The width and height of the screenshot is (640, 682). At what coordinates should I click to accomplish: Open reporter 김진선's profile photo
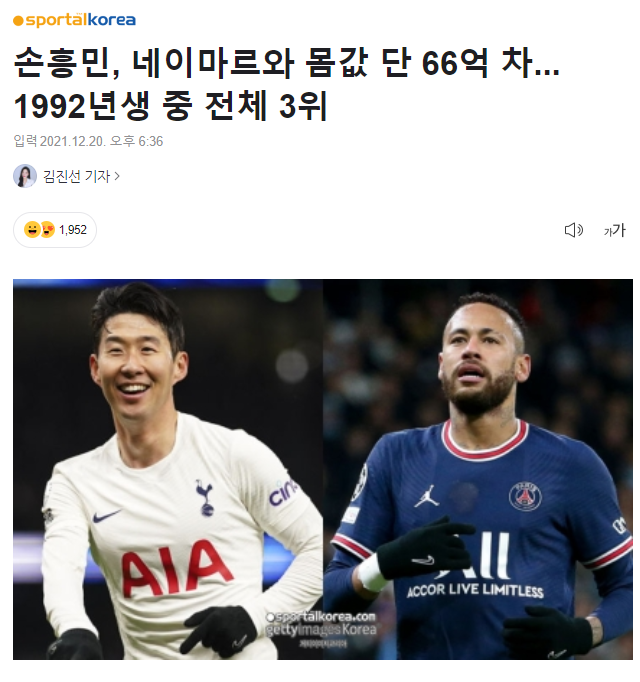[25, 176]
